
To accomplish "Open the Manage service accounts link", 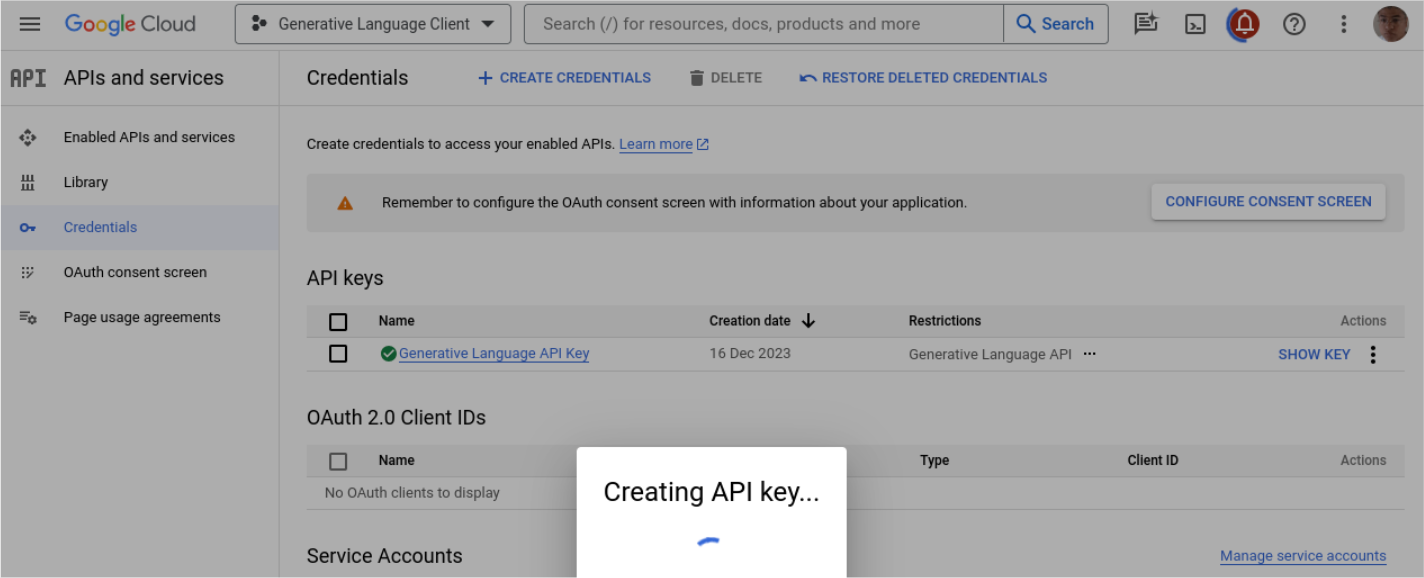I will [x=1302, y=556].
